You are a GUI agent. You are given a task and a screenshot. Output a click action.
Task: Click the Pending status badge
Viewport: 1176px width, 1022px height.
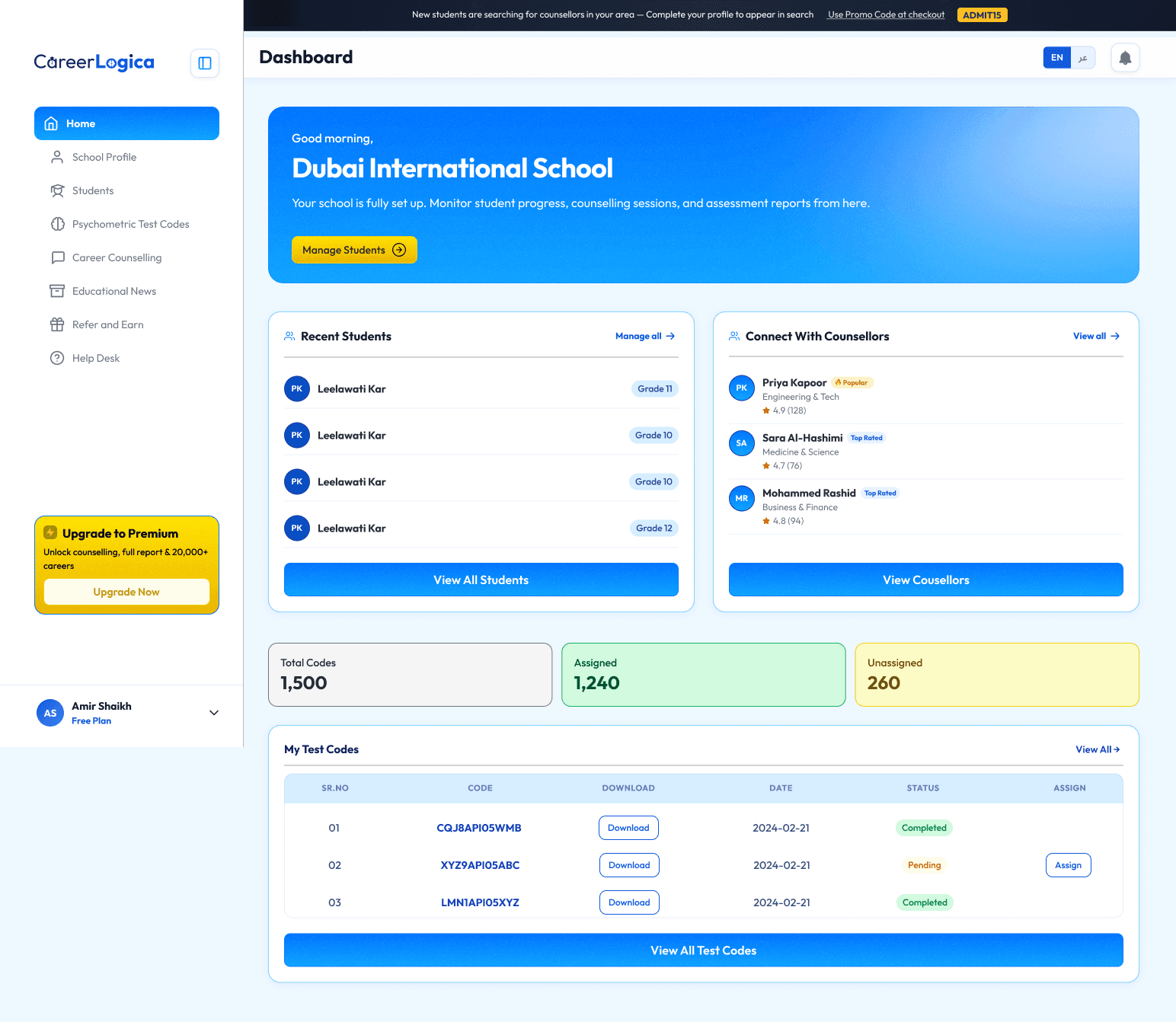coord(924,865)
